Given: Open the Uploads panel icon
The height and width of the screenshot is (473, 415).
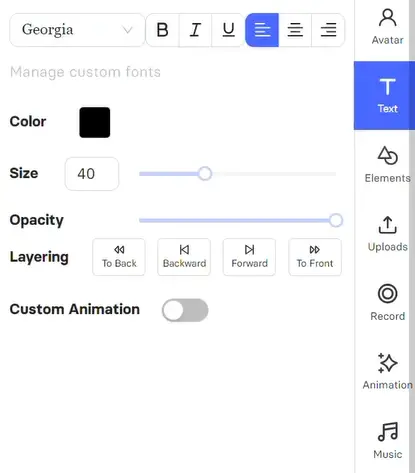Looking at the screenshot, I should (387, 233).
